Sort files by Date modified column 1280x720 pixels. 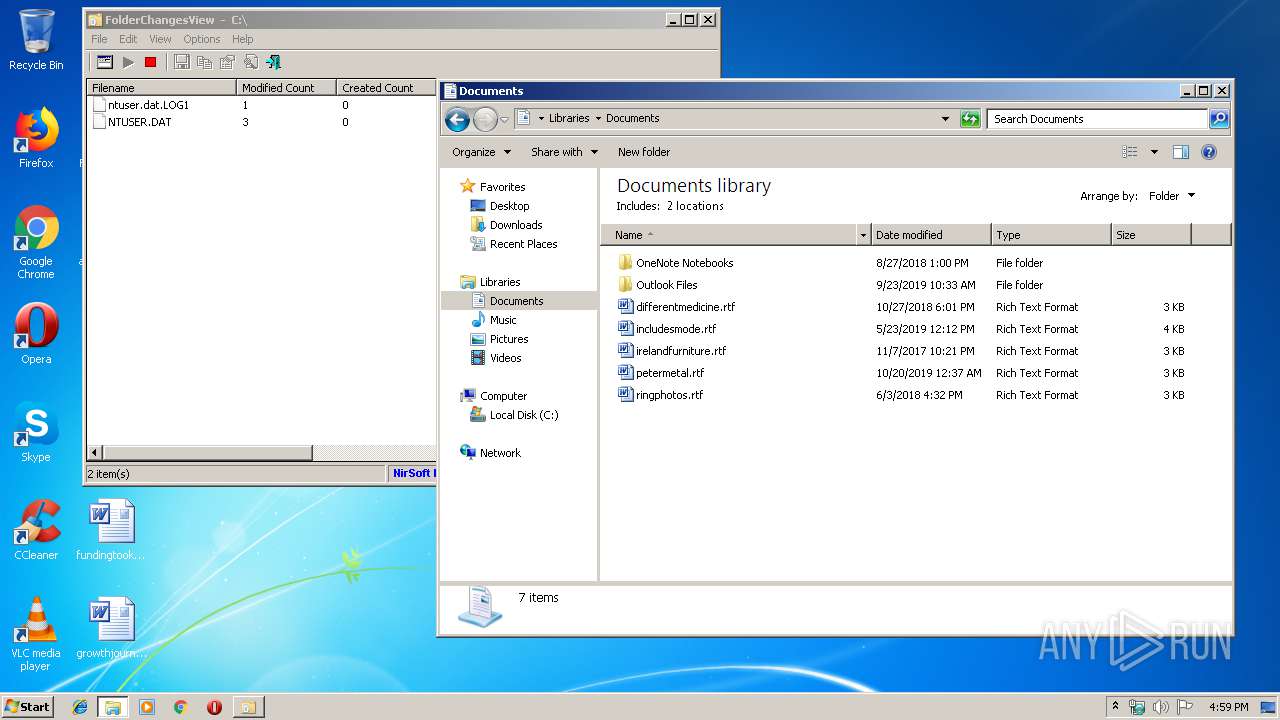coord(930,235)
